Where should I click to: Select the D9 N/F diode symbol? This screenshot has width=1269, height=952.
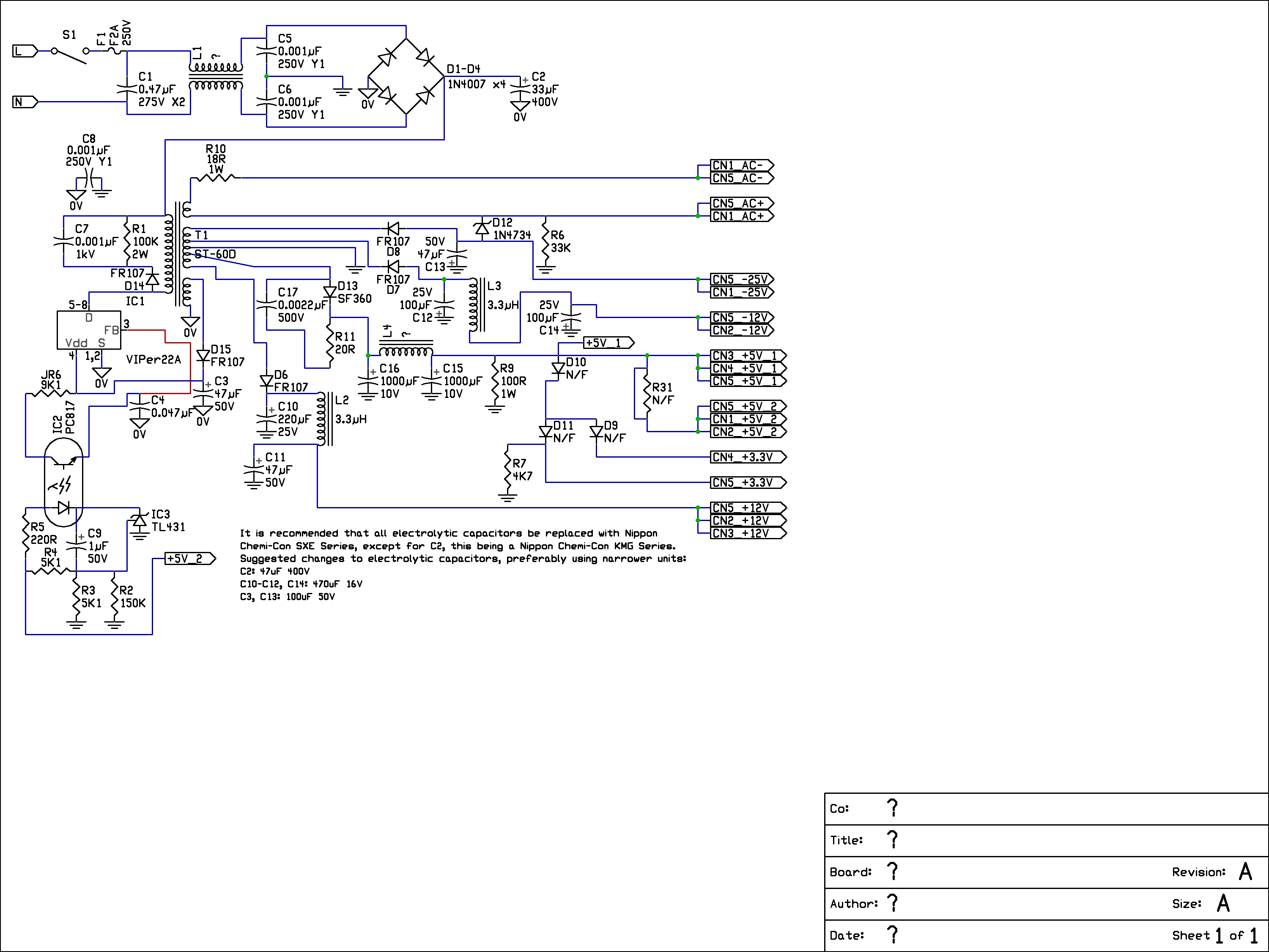(597, 432)
